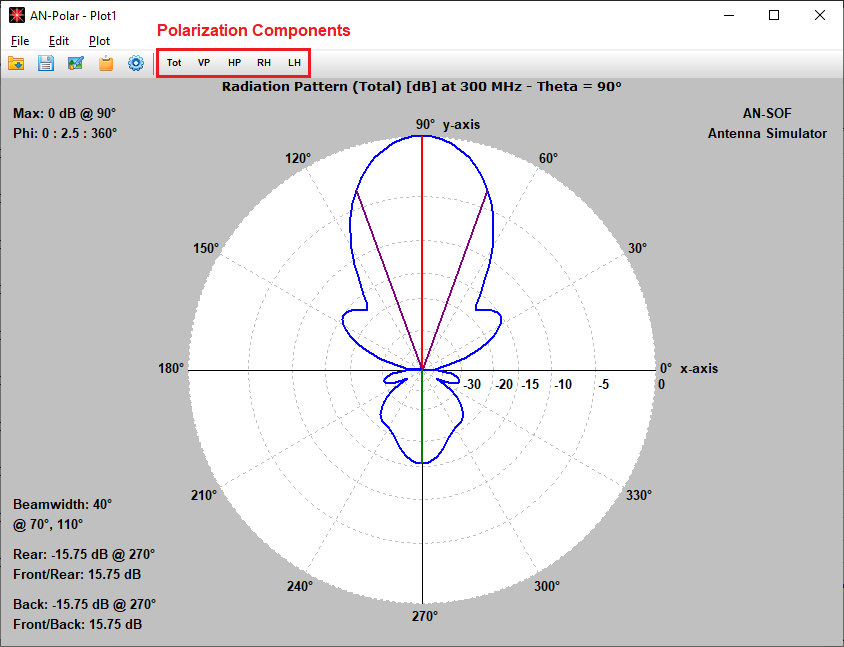This screenshot has width=844, height=647.
Task: Switch to VP vertical polarization
Action: coord(203,63)
